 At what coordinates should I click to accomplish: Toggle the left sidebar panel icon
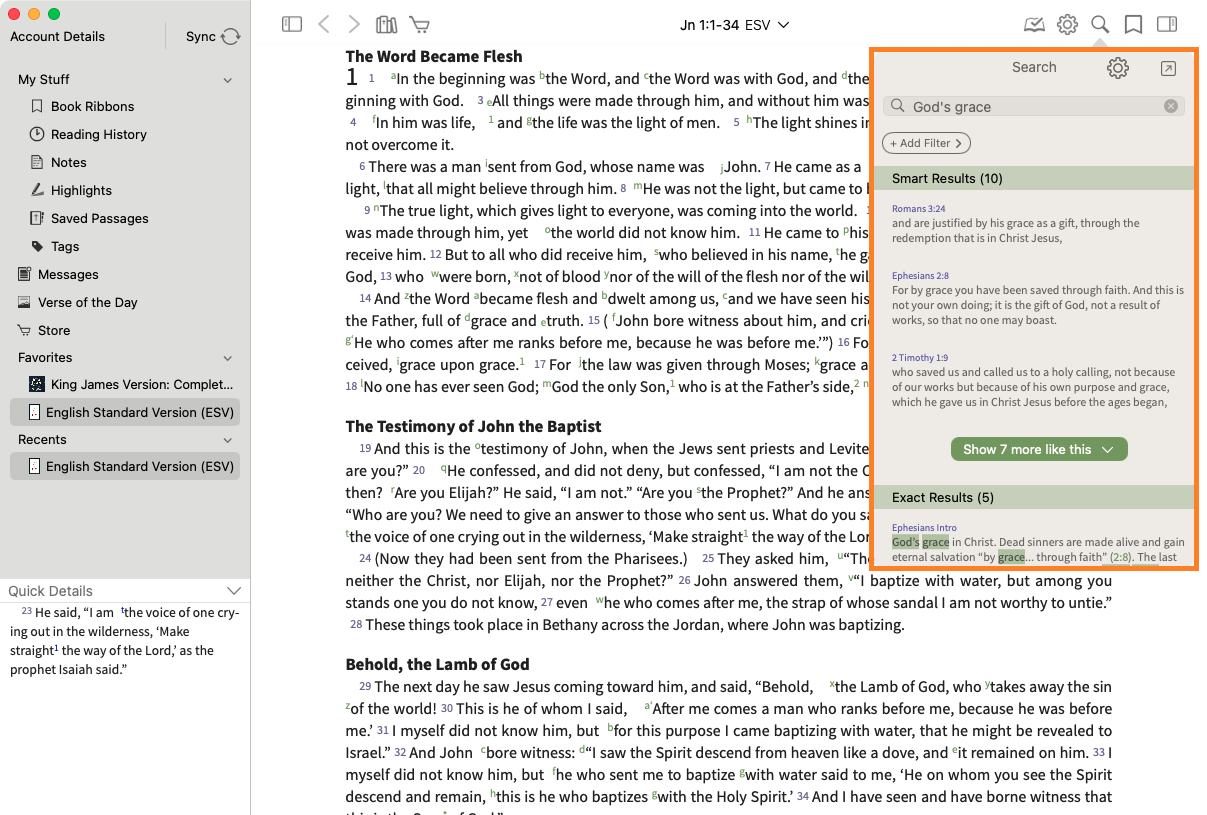tap(292, 24)
